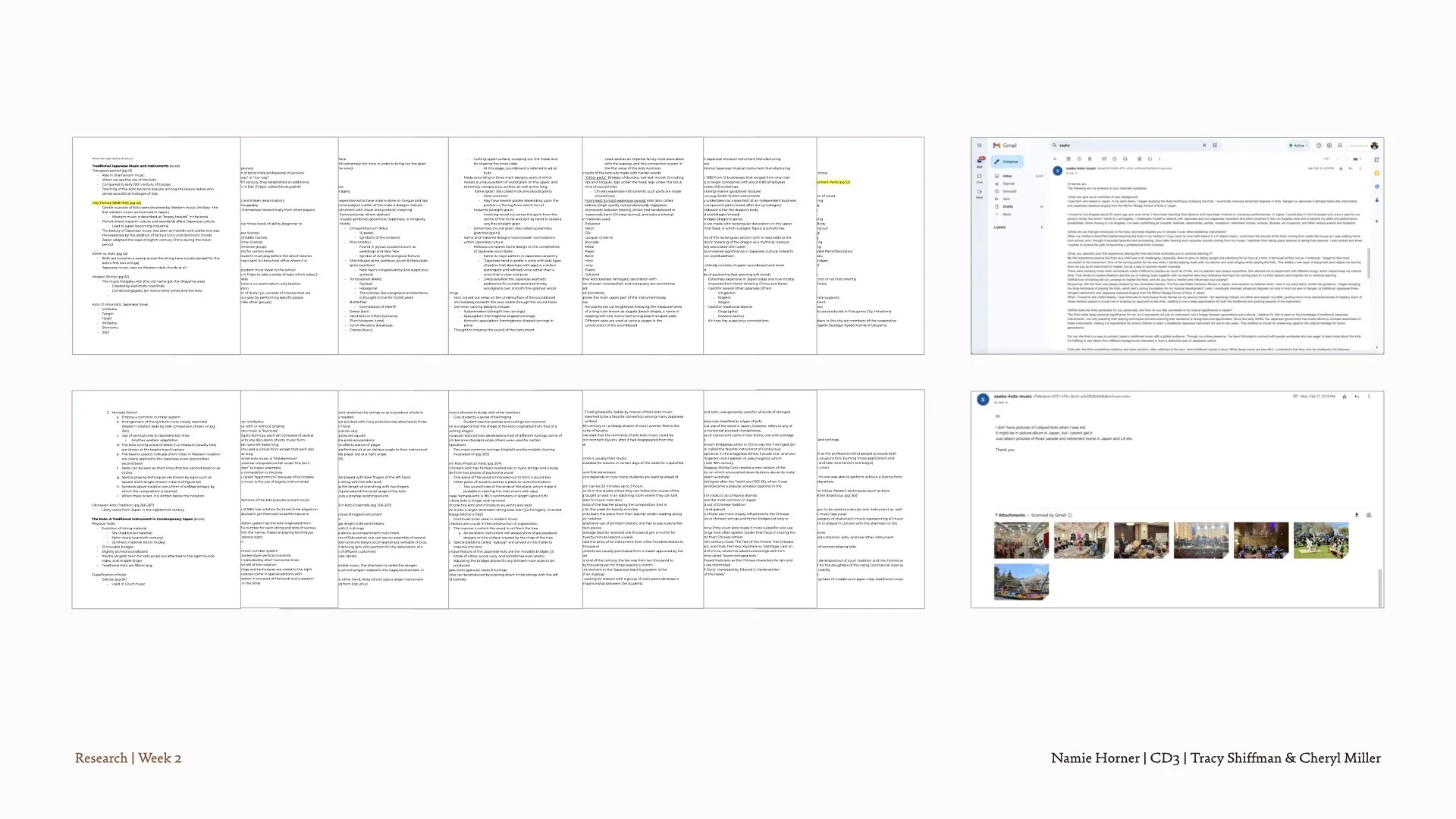Click the Gmail settings gear icon
Image resolution: width=1456 pixels, height=819 pixels.
pyautogui.click(x=1329, y=146)
